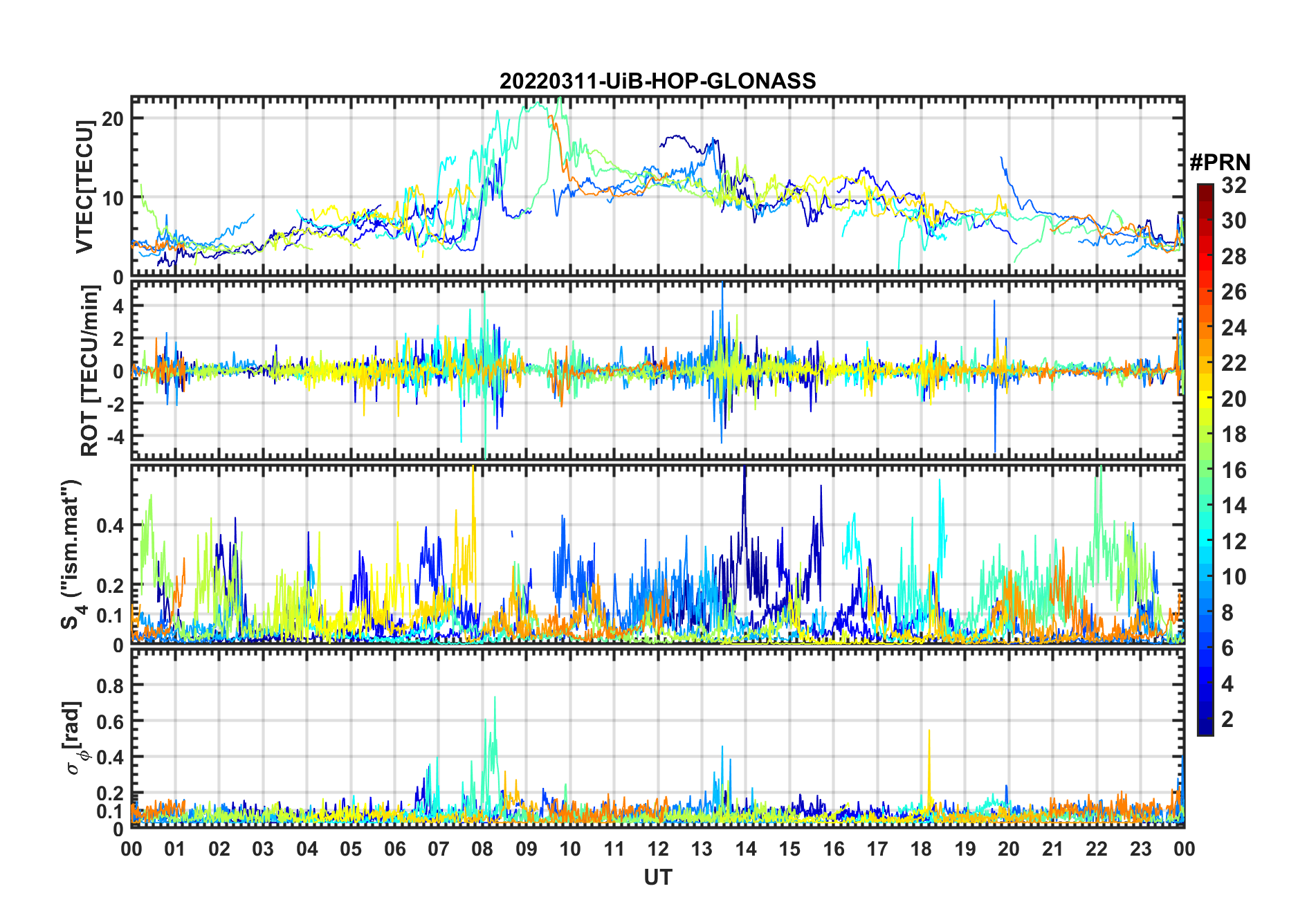Click the -2 tick on the ROT axis
Image resolution: width=1316 pixels, height=920 pixels.
[x=116, y=404]
